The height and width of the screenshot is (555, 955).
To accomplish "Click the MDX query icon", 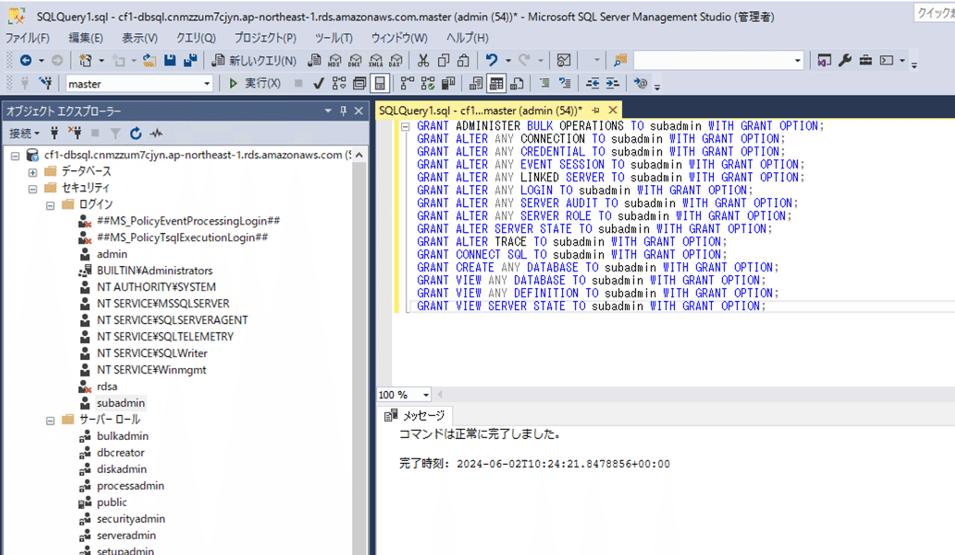I will coord(335,60).
